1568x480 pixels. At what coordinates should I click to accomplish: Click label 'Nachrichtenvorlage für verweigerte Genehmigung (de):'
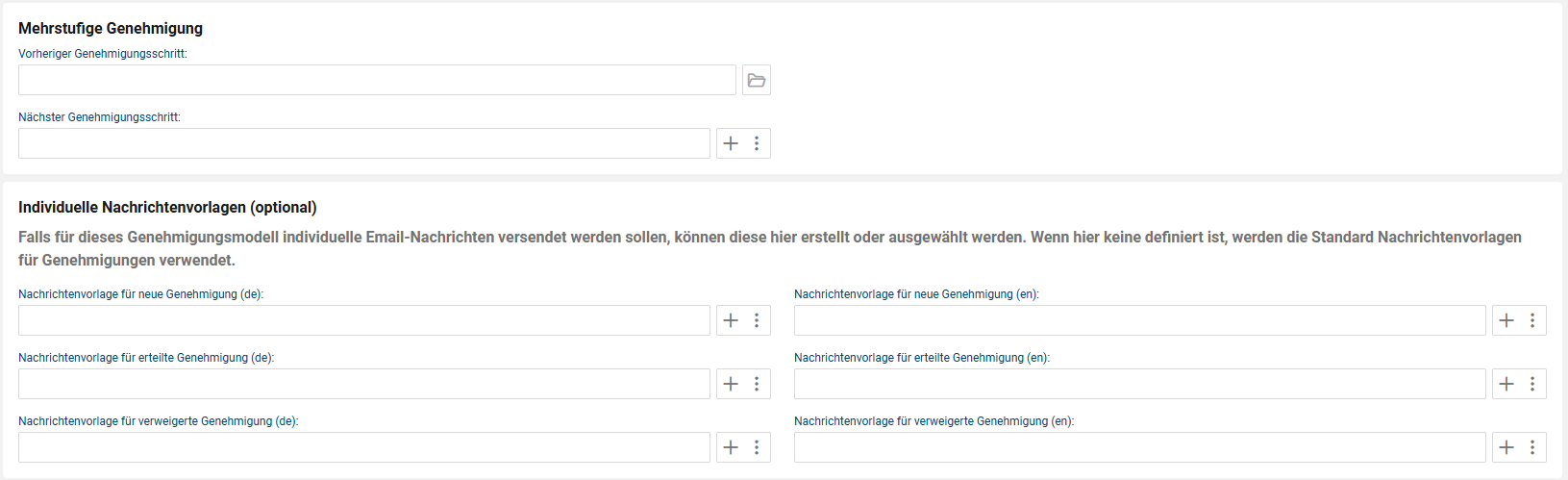pyautogui.click(x=159, y=421)
